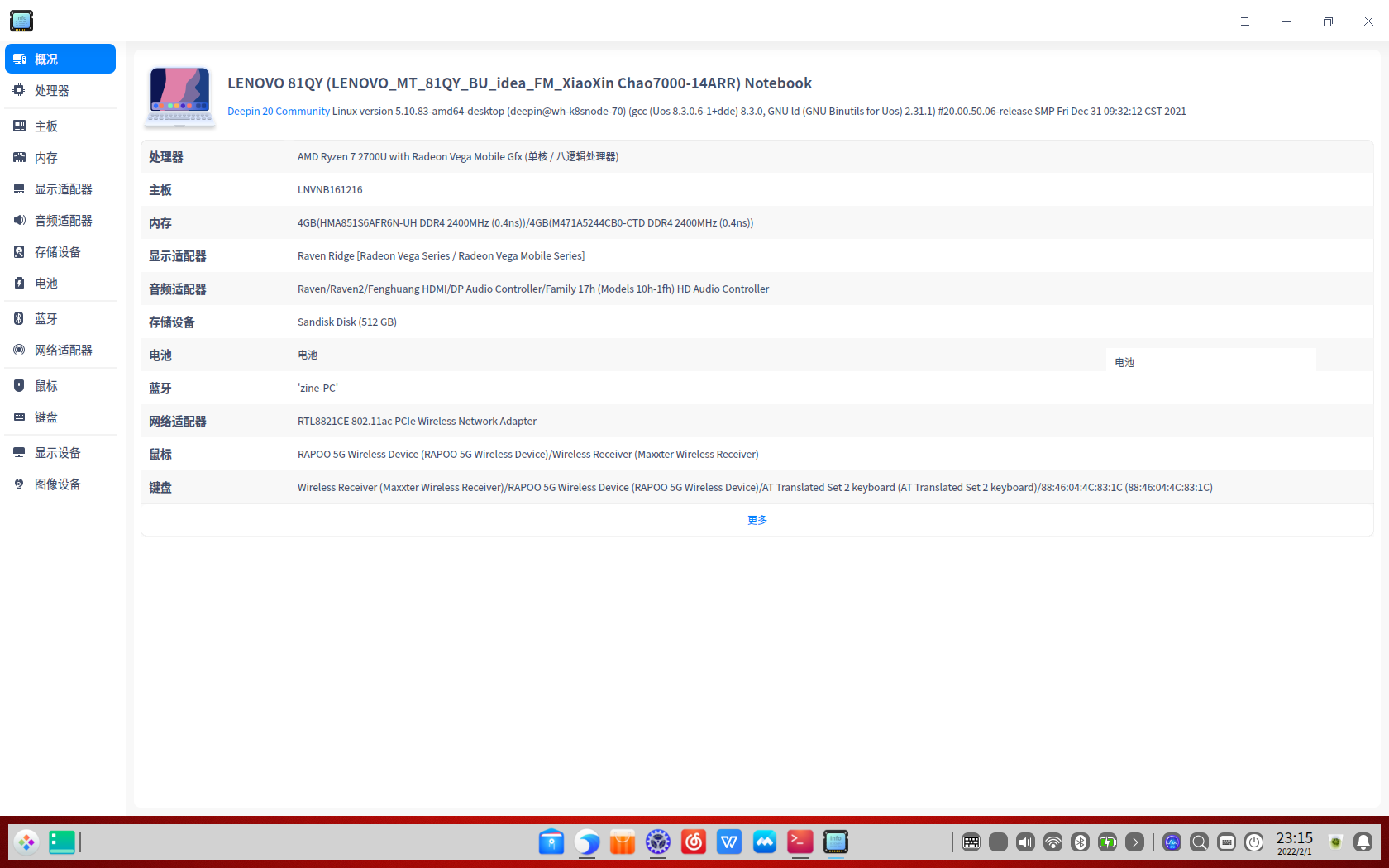Open the blue mountain-logo app in dock
Image resolution: width=1389 pixels, height=868 pixels.
pos(765,842)
